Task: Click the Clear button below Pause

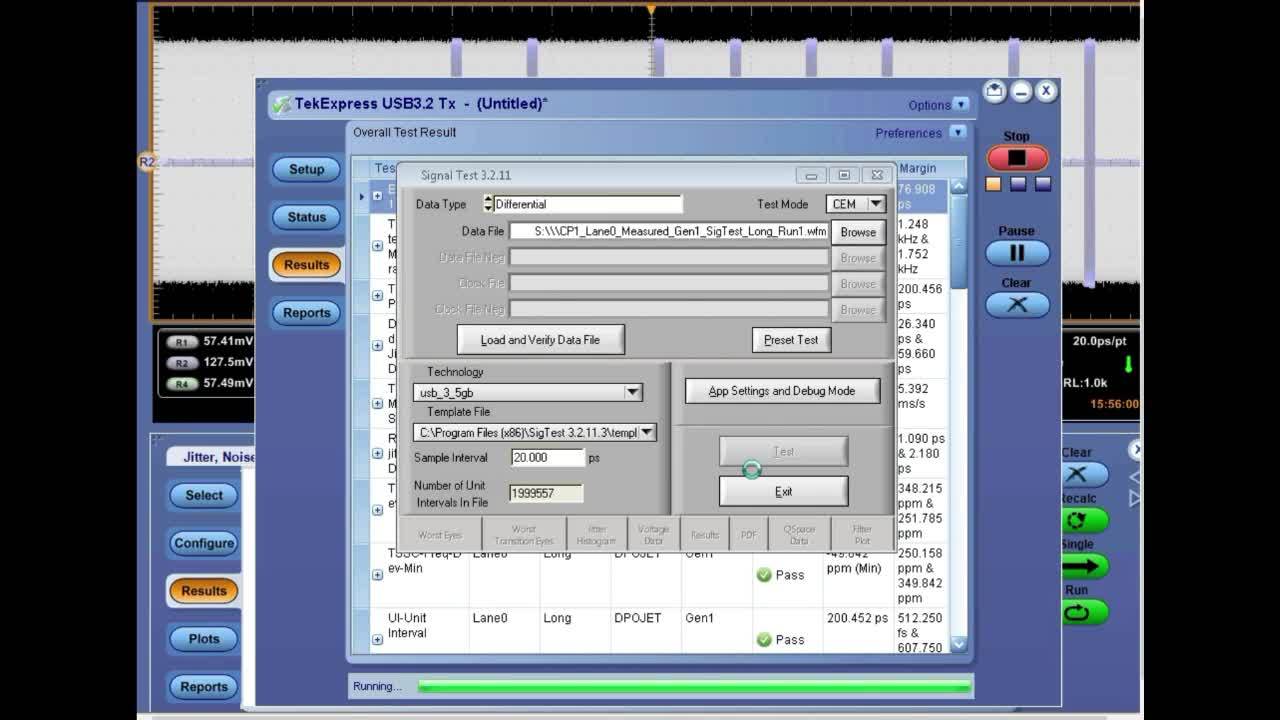Action: [1016, 305]
